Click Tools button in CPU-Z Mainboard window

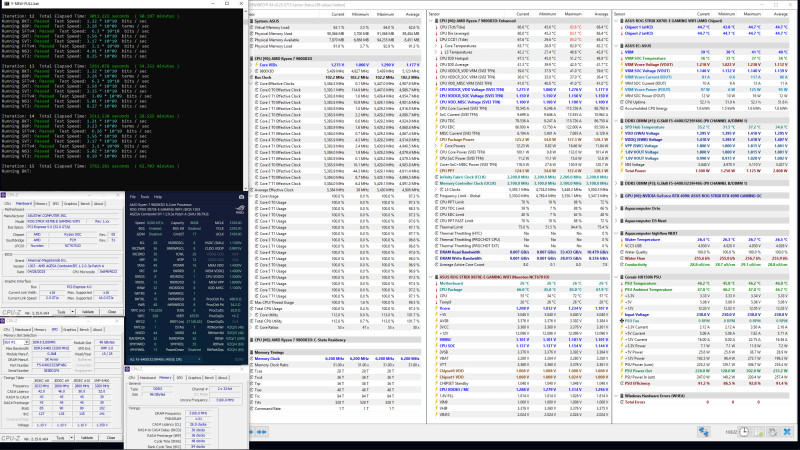click(x=61, y=312)
